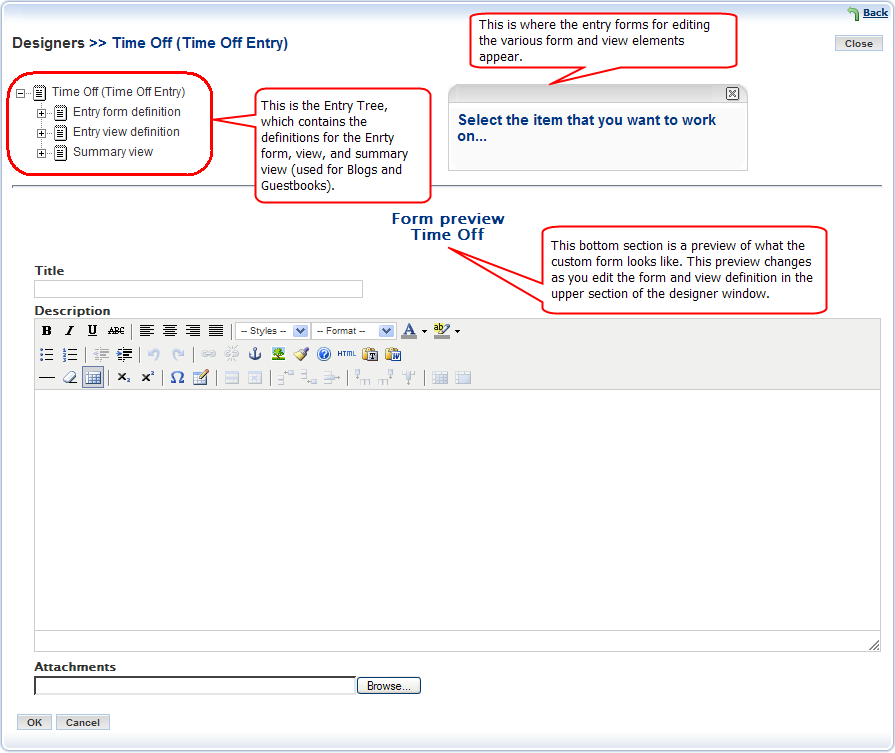The height and width of the screenshot is (753, 895).
Task: Select Time Off (Time Off Entry) root item
Action: click(119, 92)
